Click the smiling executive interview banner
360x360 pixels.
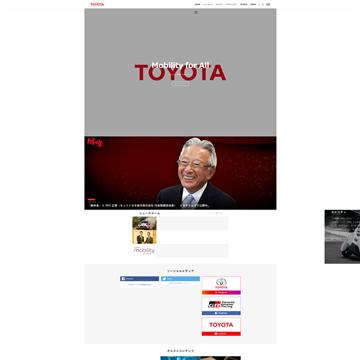point(180,173)
